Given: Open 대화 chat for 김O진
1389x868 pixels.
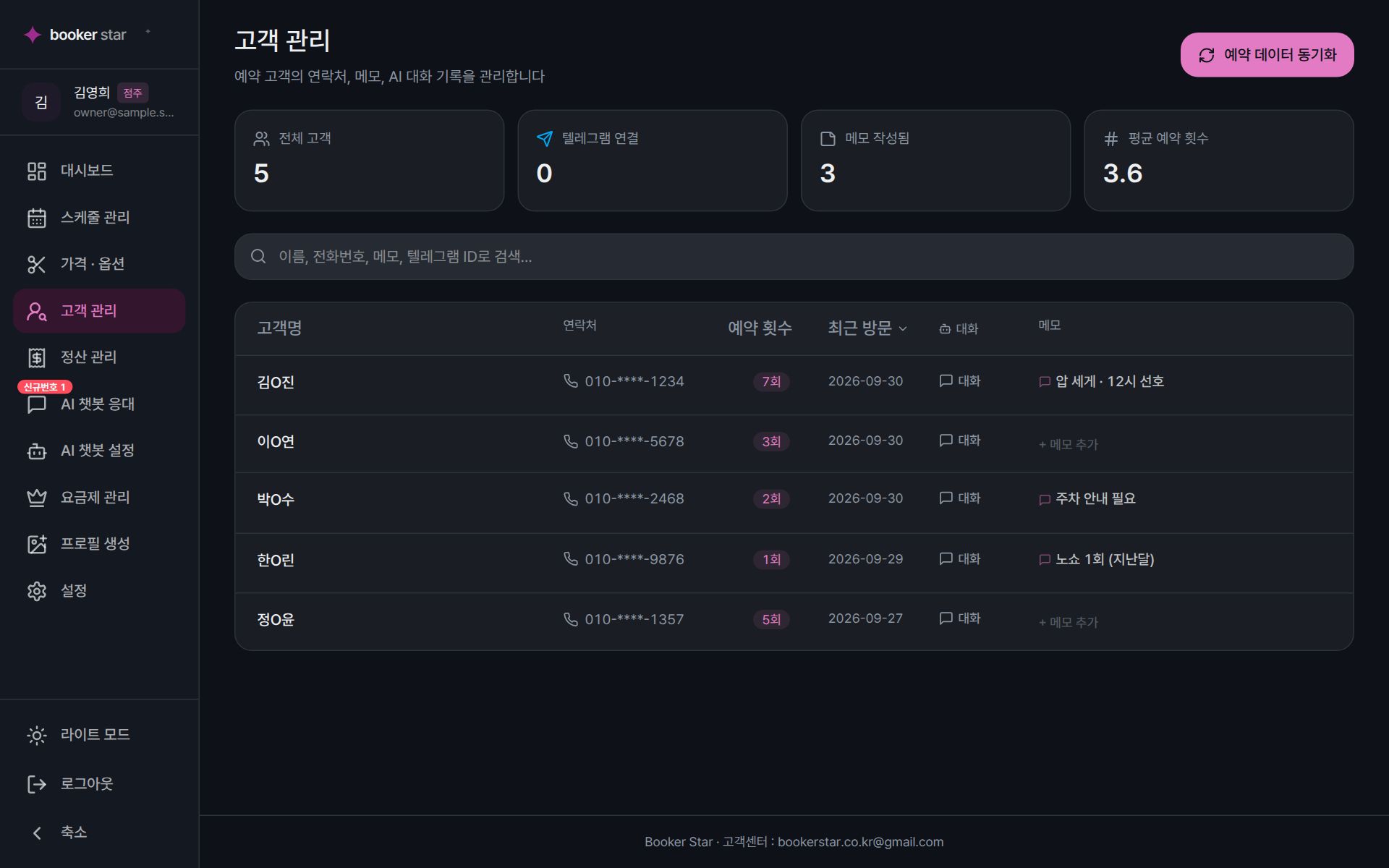Looking at the screenshot, I should [x=960, y=381].
